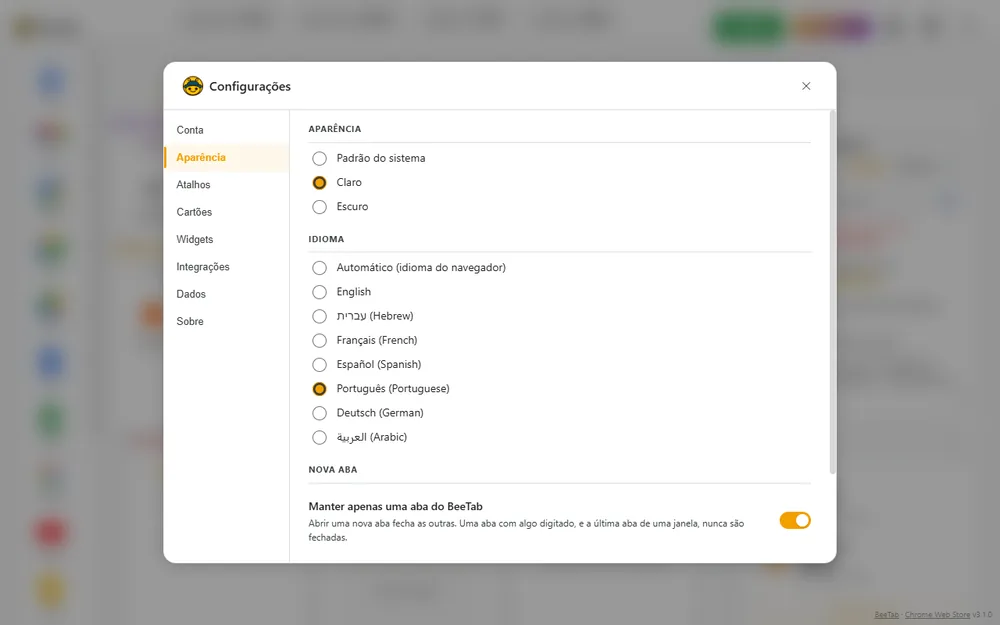Choose Deutsch (German) language

[320, 413]
